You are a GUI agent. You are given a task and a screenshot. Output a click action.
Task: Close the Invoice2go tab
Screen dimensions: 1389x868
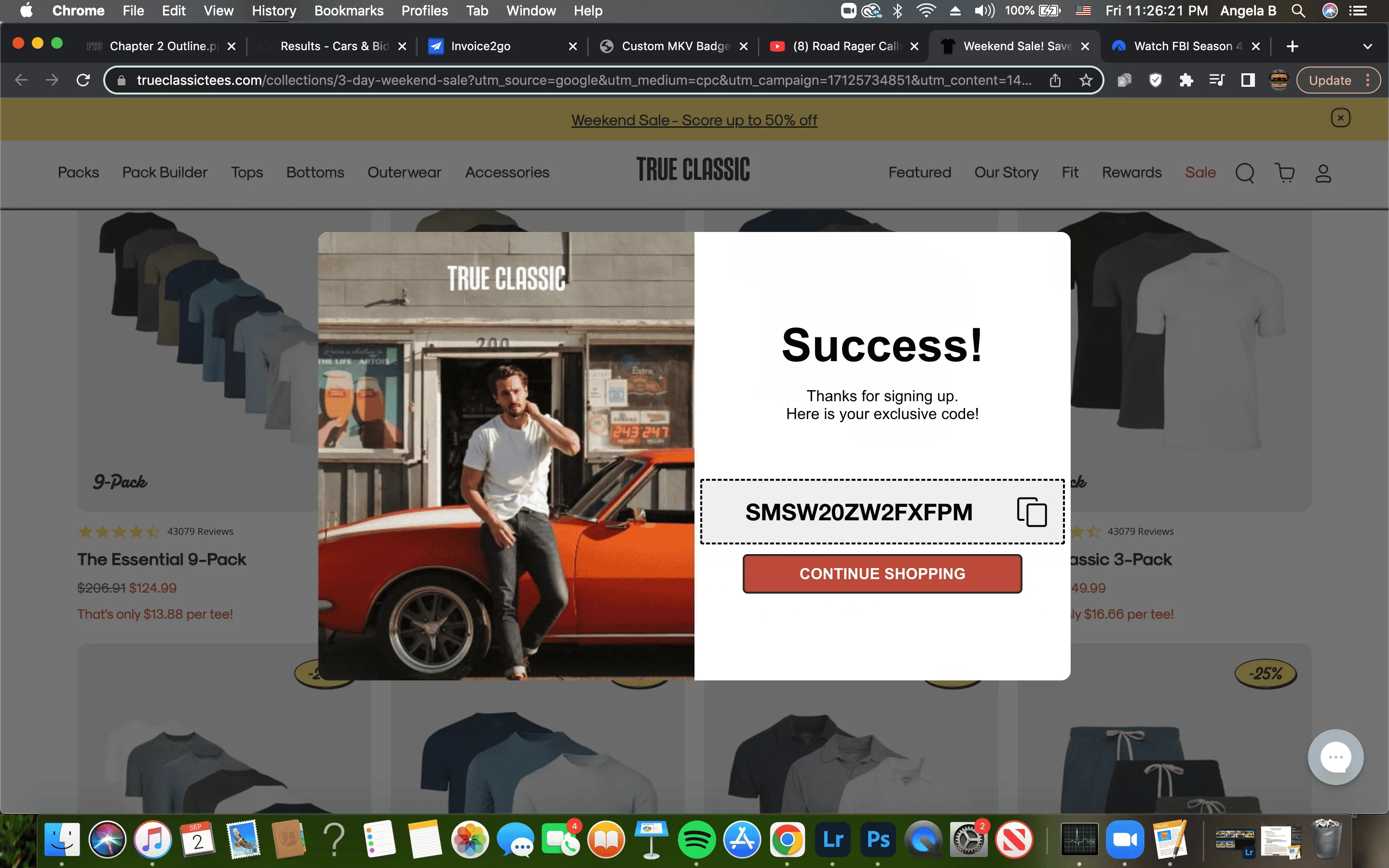pyautogui.click(x=572, y=46)
